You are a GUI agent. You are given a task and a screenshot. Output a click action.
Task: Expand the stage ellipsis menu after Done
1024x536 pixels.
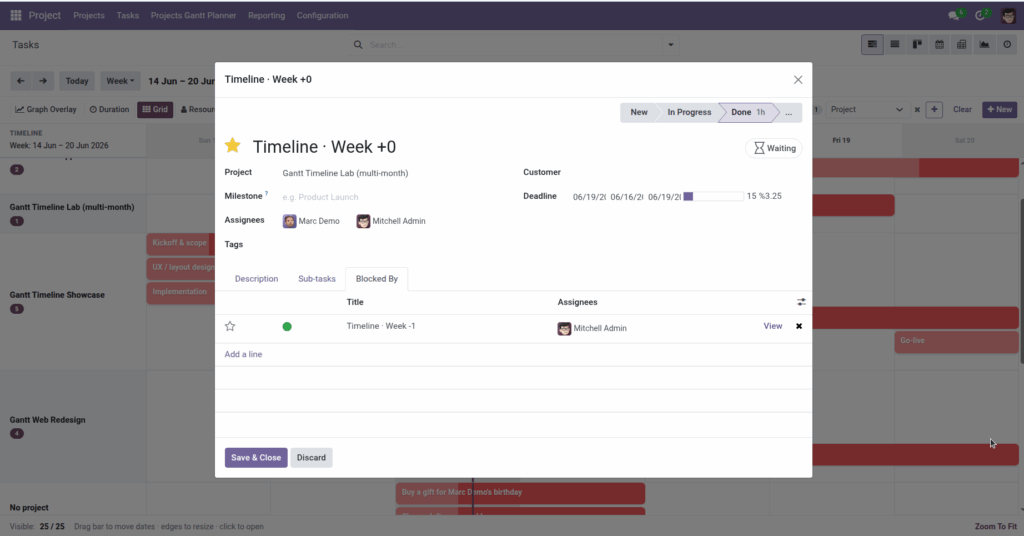click(790, 112)
